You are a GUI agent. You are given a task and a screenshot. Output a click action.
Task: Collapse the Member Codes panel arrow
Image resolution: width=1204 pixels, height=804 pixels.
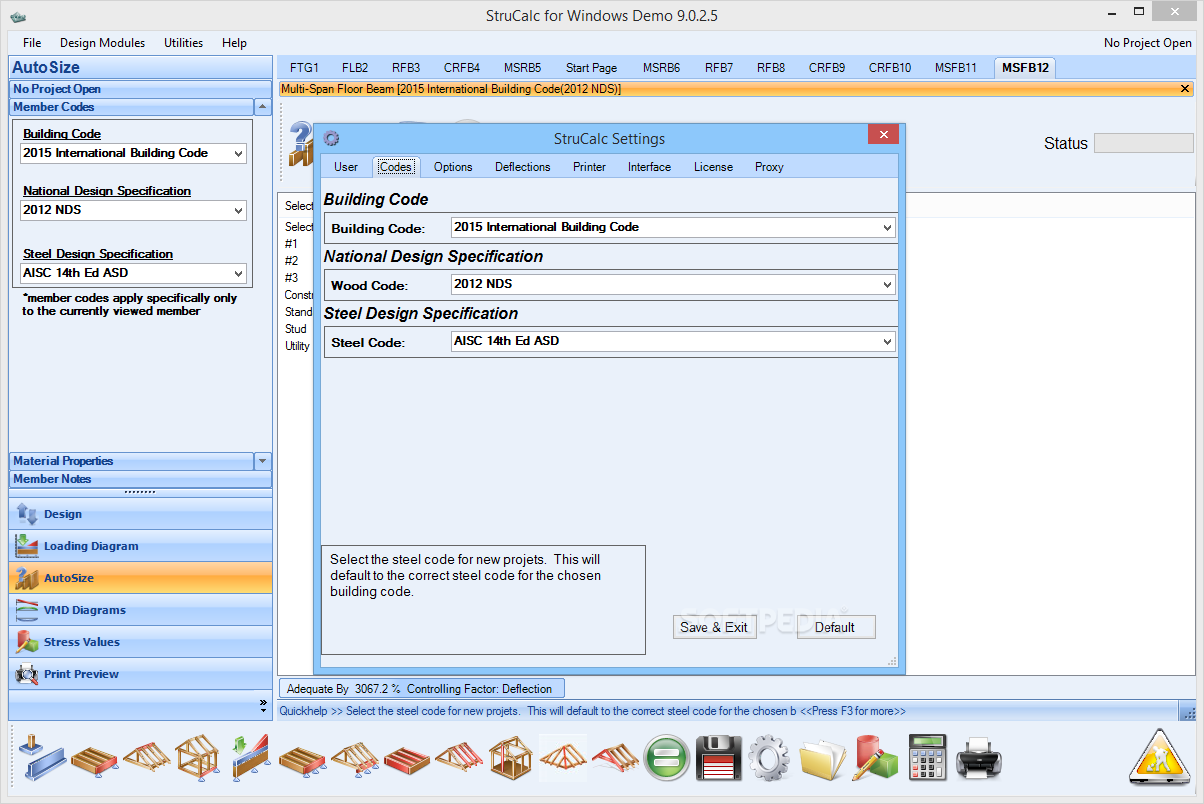(x=263, y=107)
